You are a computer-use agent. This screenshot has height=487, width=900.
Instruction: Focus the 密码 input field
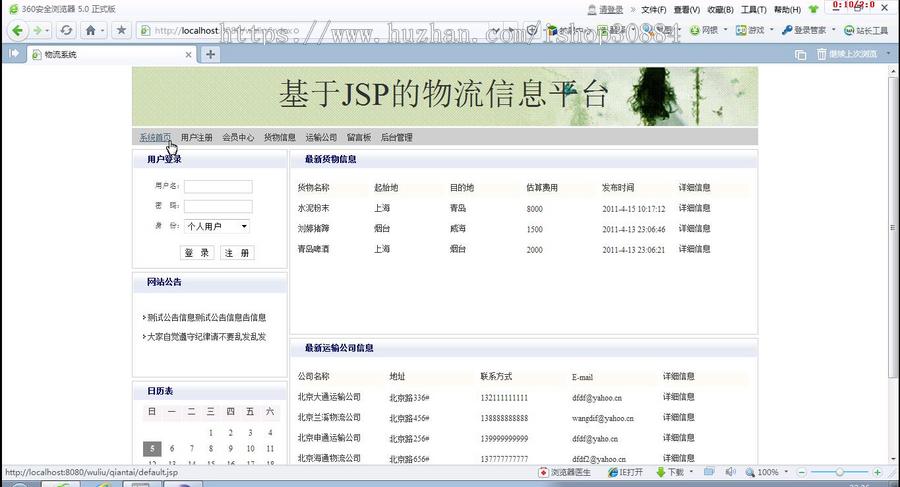coord(218,206)
